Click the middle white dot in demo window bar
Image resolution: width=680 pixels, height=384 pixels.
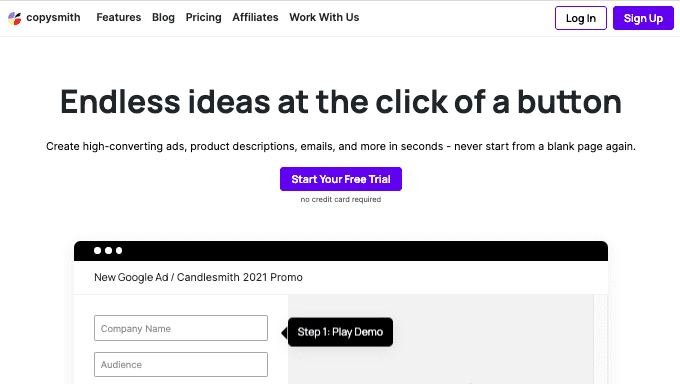point(108,250)
